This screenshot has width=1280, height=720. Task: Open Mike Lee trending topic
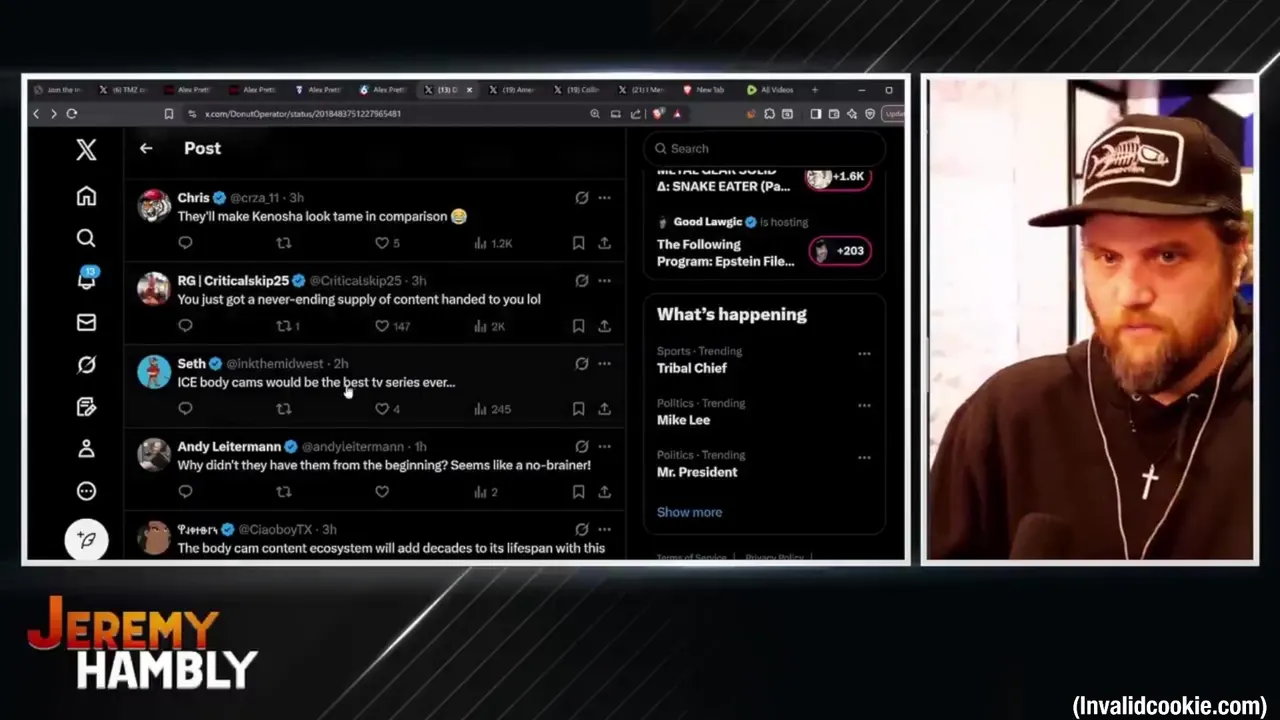click(683, 420)
